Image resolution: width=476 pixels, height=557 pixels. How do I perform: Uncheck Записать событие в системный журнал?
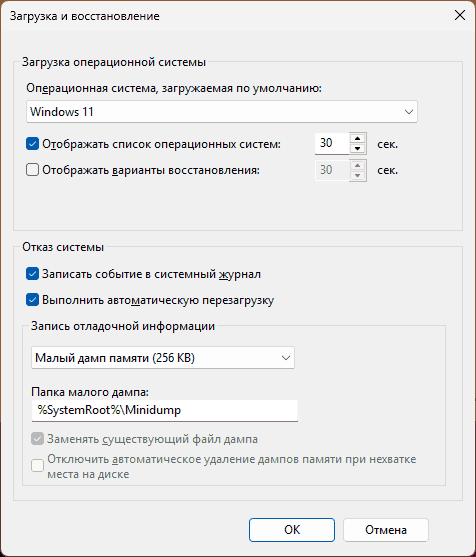(x=32, y=274)
